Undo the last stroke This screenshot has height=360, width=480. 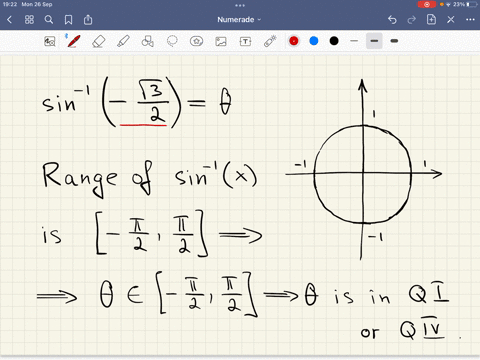[392, 20]
